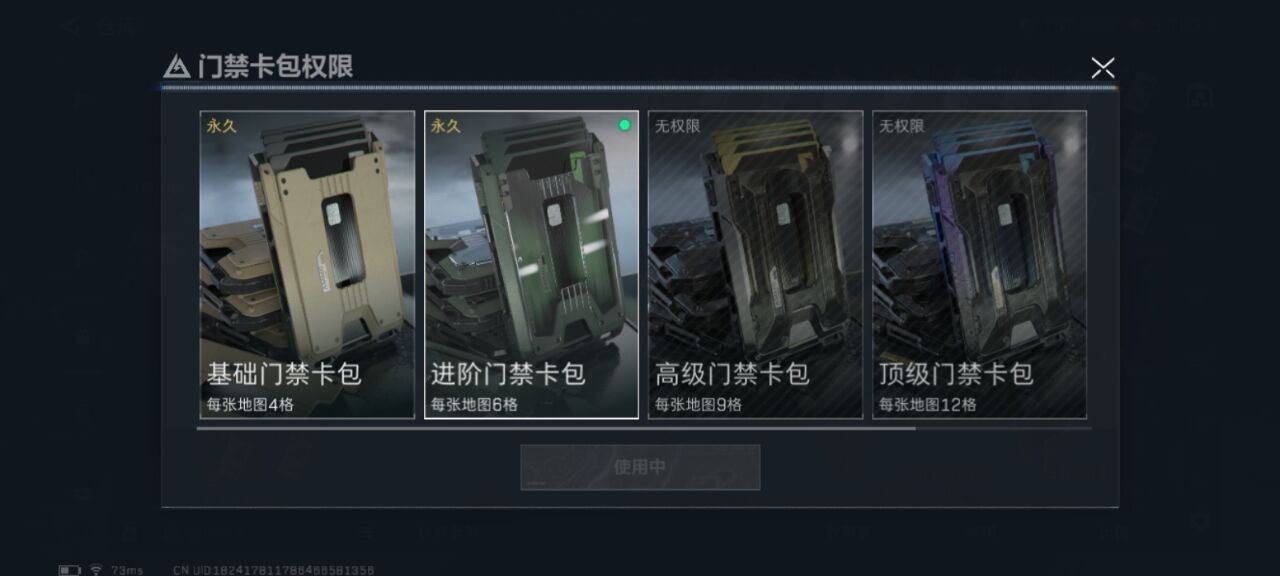Click the 永久 tag on 进阶门禁卡包

click(x=445, y=126)
